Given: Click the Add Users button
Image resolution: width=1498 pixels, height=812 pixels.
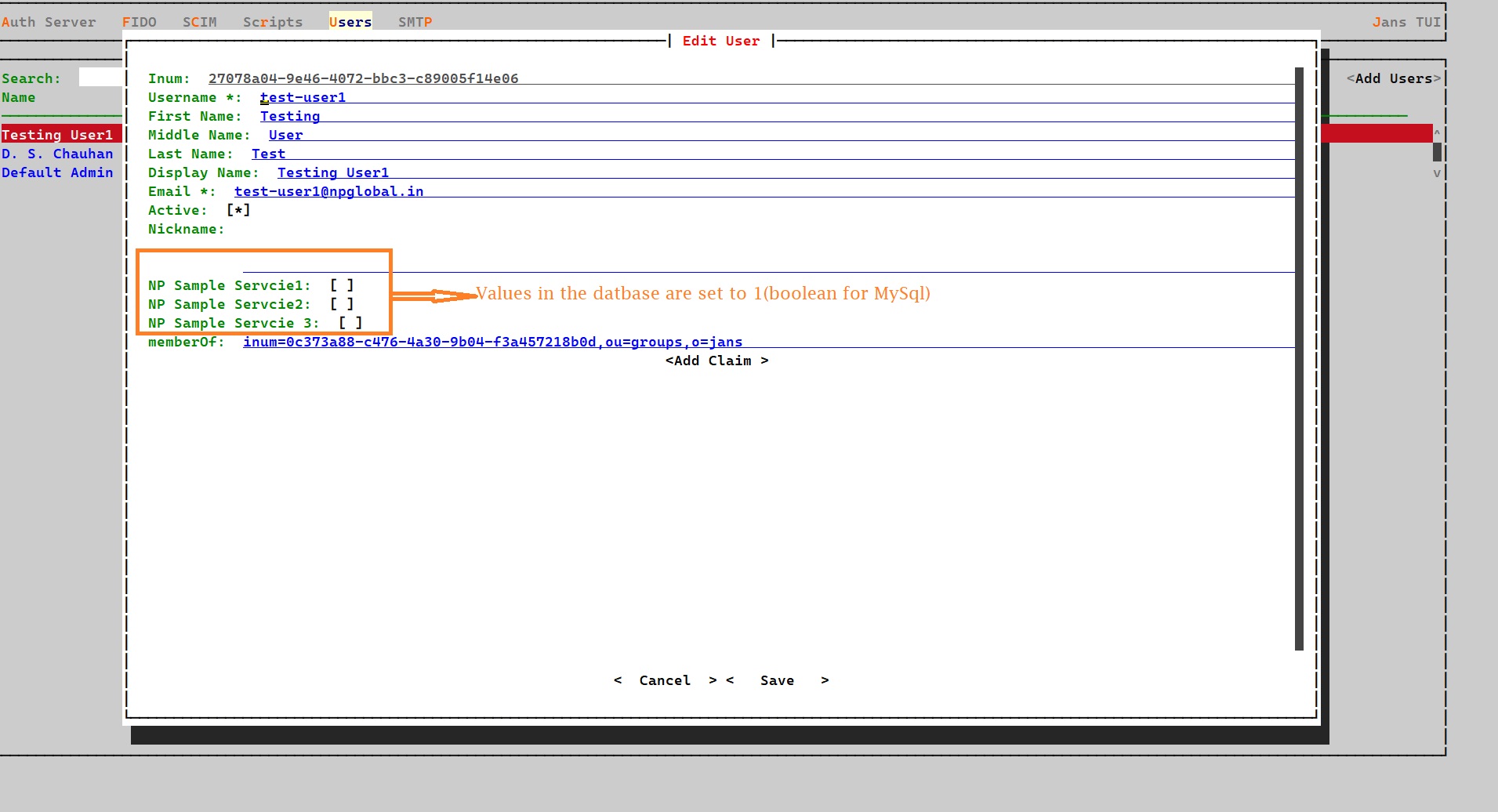Looking at the screenshot, I should click(x=1394, y=78).
